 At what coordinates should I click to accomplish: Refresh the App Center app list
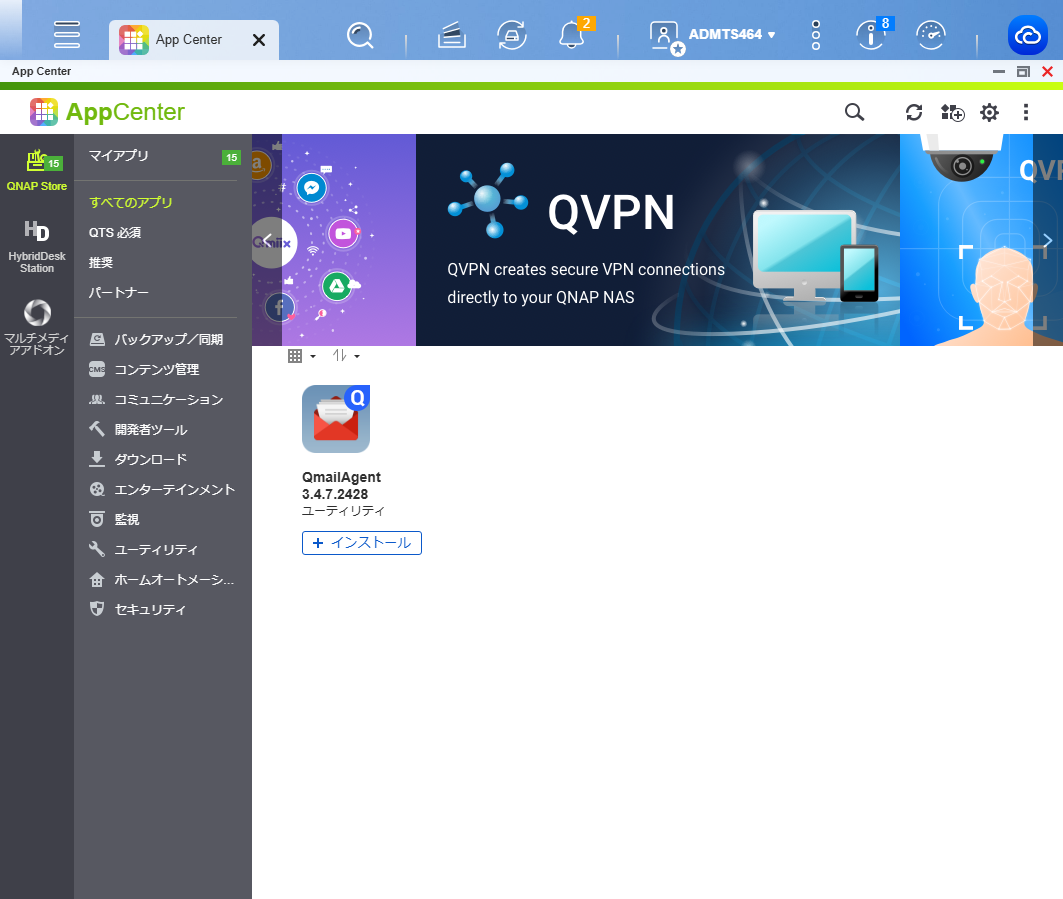(x=914, y=112)
